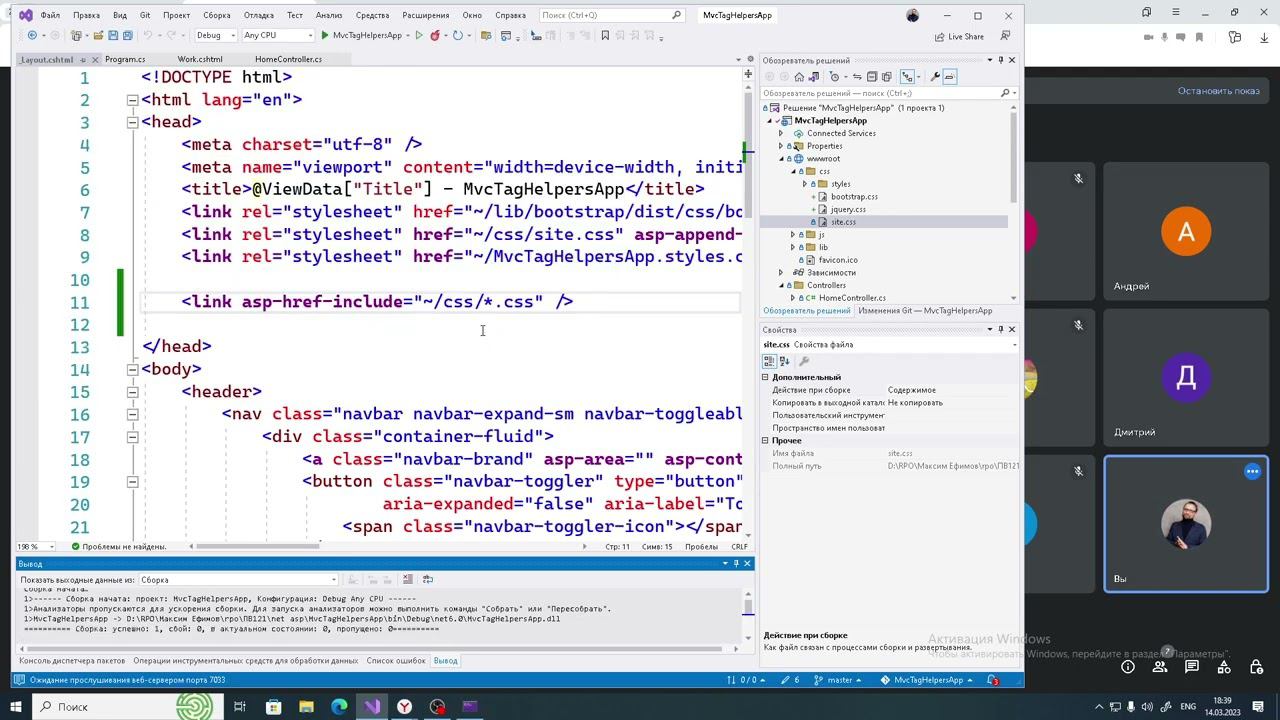
Task: Click Collapse All icon in Solution Explorer
Action: [x=872, y=77]
